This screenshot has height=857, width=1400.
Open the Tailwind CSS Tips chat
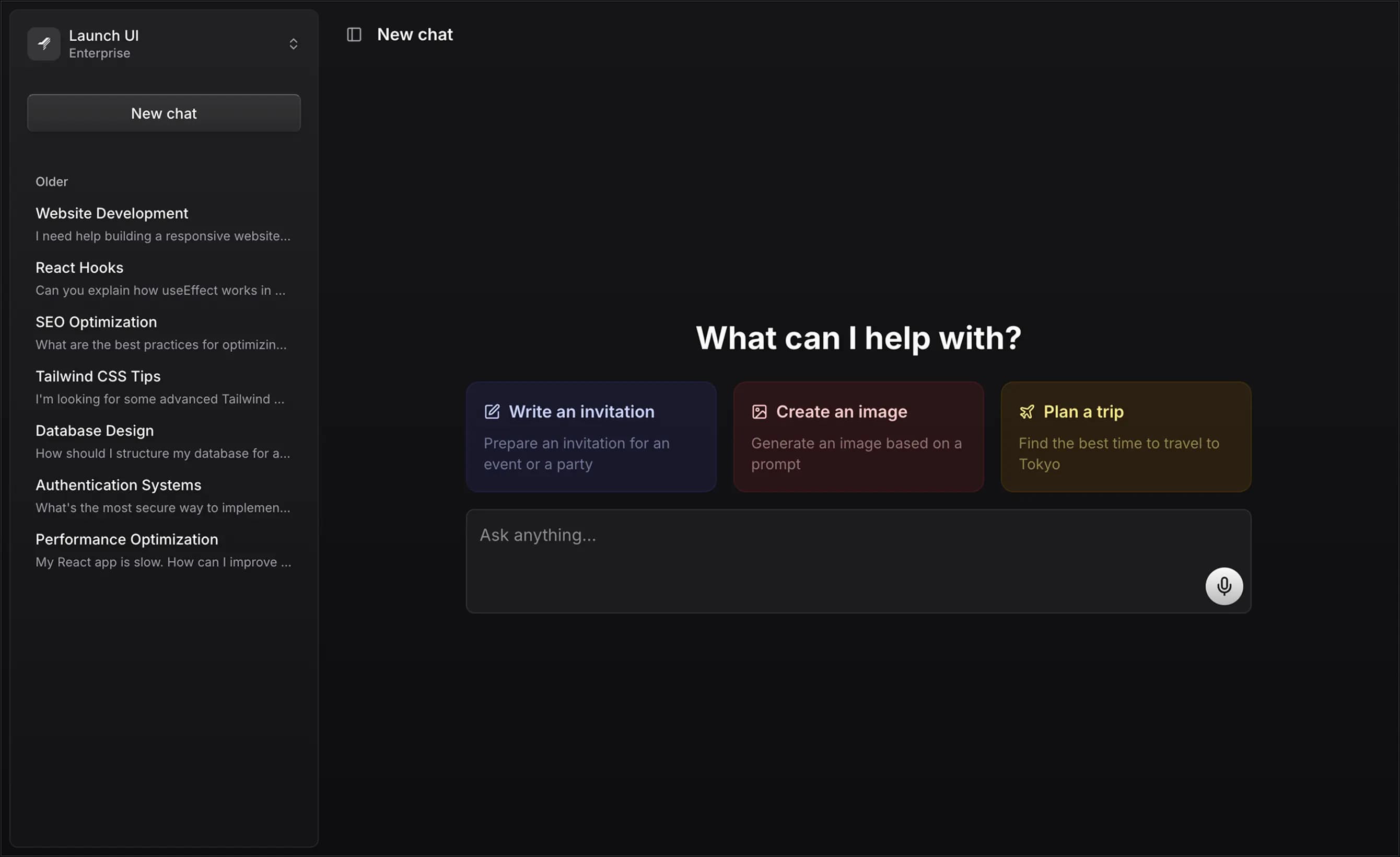click(164, 387)
